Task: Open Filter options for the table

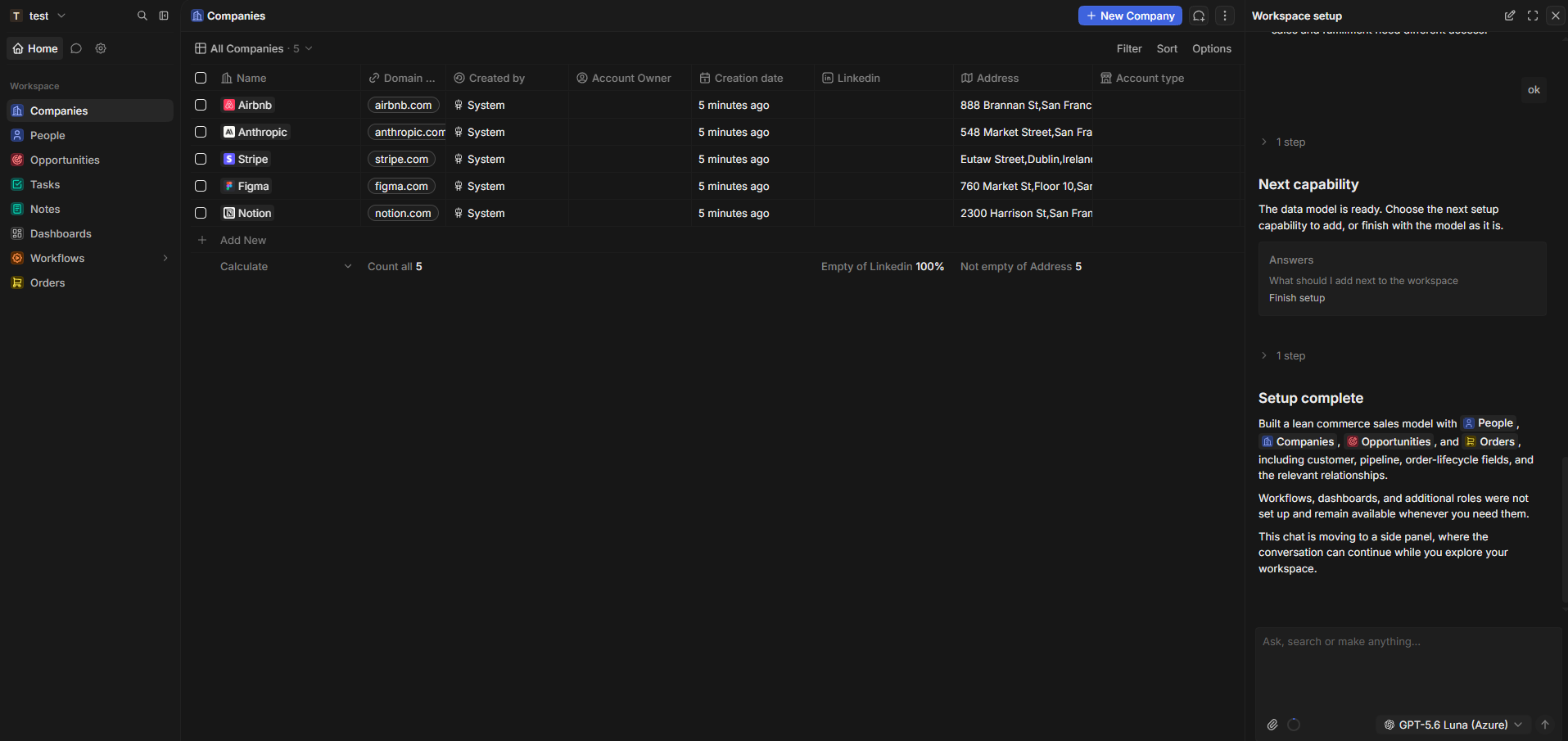Action: coord(1129,48)
